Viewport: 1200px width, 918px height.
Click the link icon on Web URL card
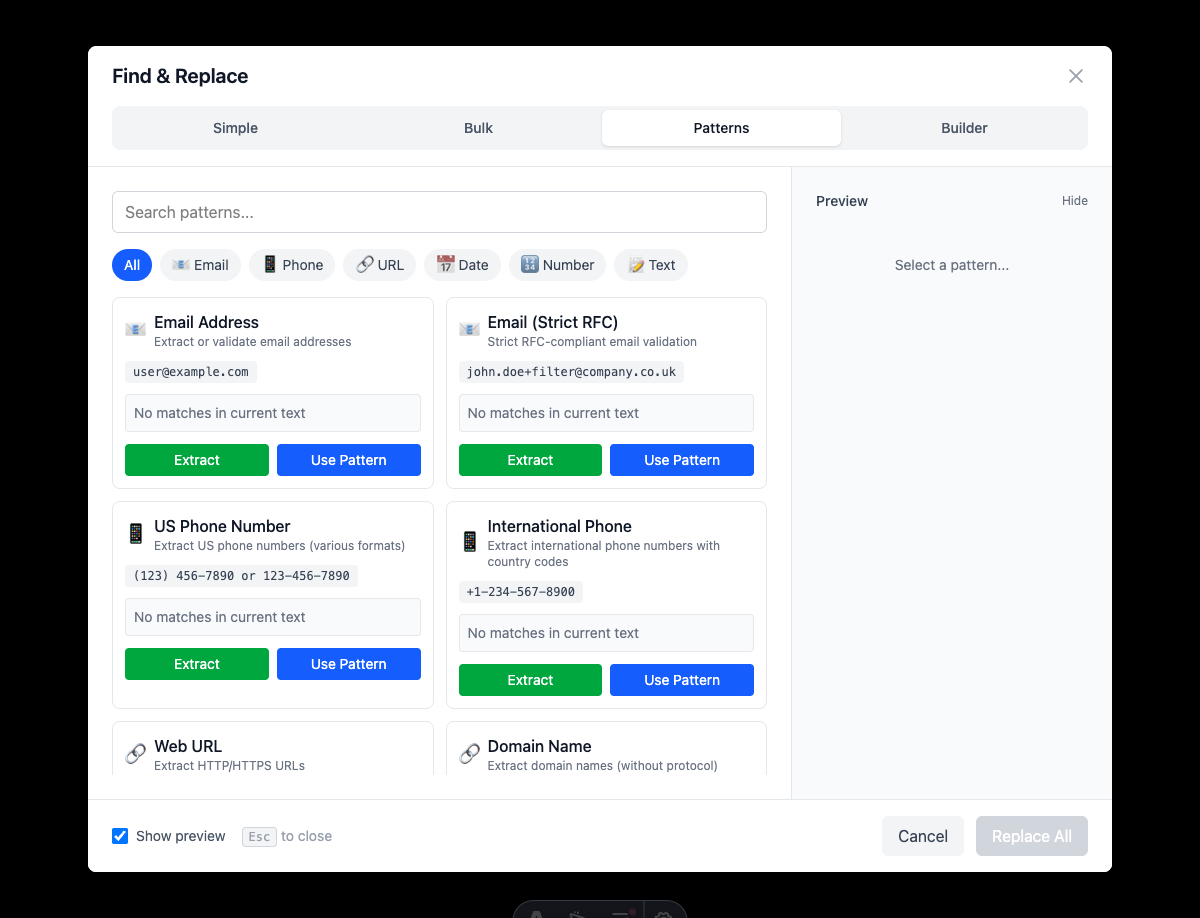(x=135, y=752)
